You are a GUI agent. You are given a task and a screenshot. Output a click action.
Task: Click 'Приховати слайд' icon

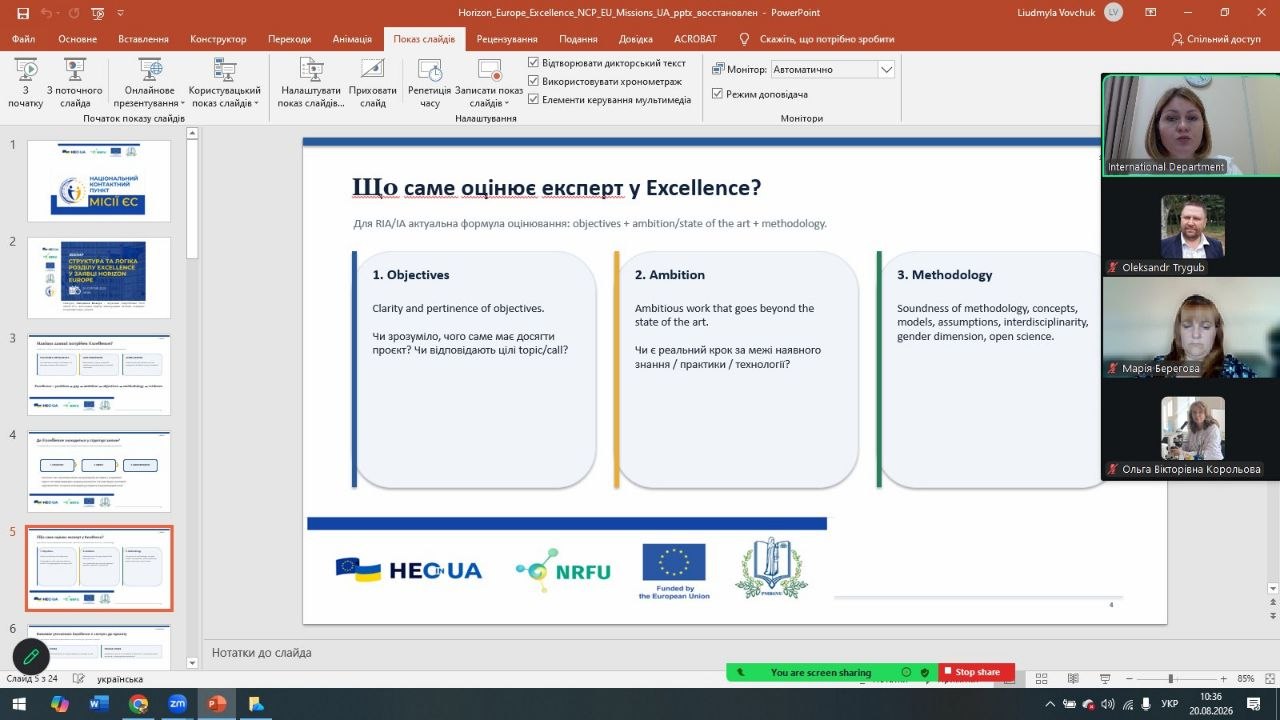[372, 70]
